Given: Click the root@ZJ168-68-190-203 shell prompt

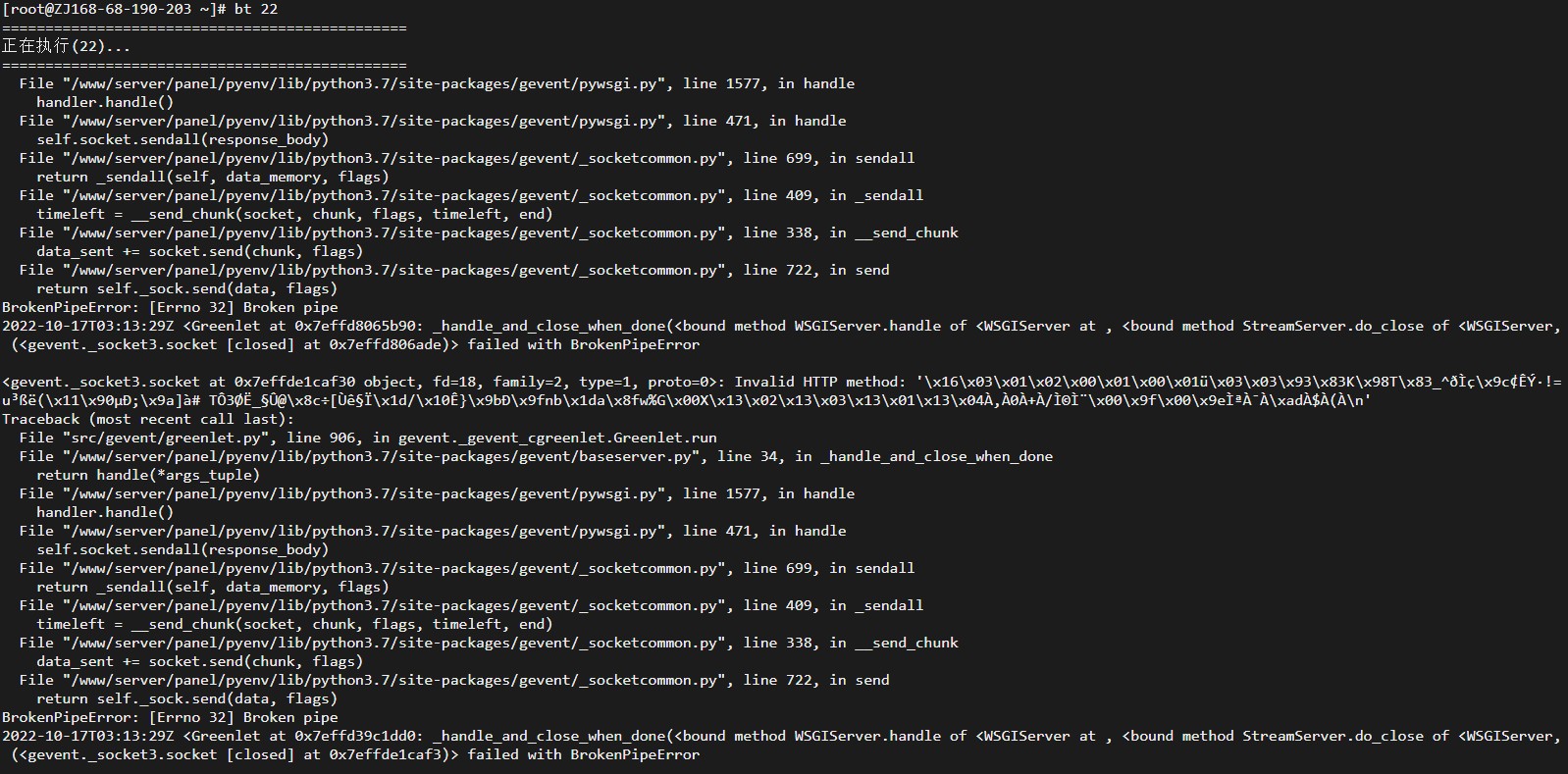Looking at the screenshot, I should [x=114, y=9].
